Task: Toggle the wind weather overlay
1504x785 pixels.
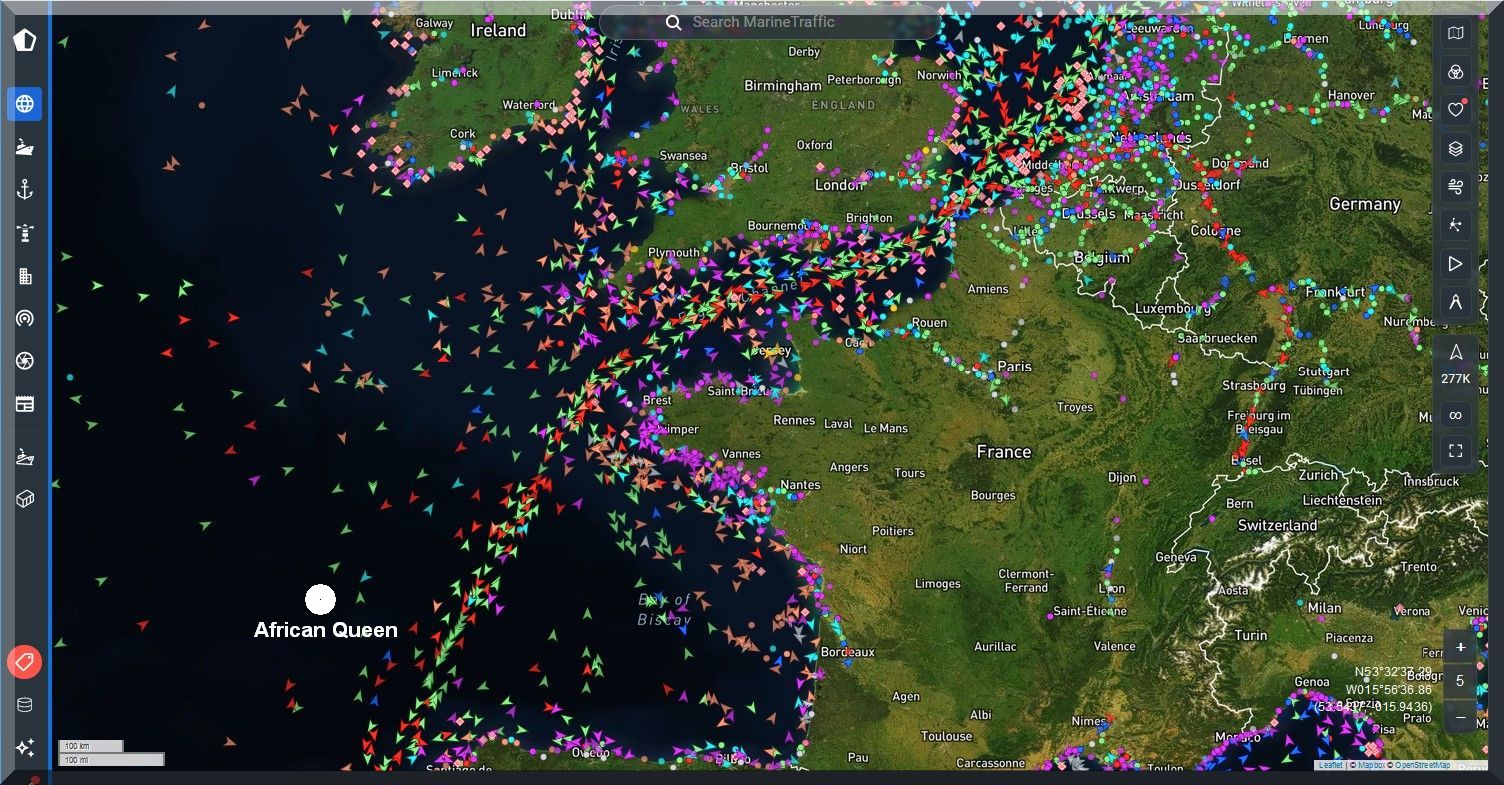Action: pos(1456,187)
